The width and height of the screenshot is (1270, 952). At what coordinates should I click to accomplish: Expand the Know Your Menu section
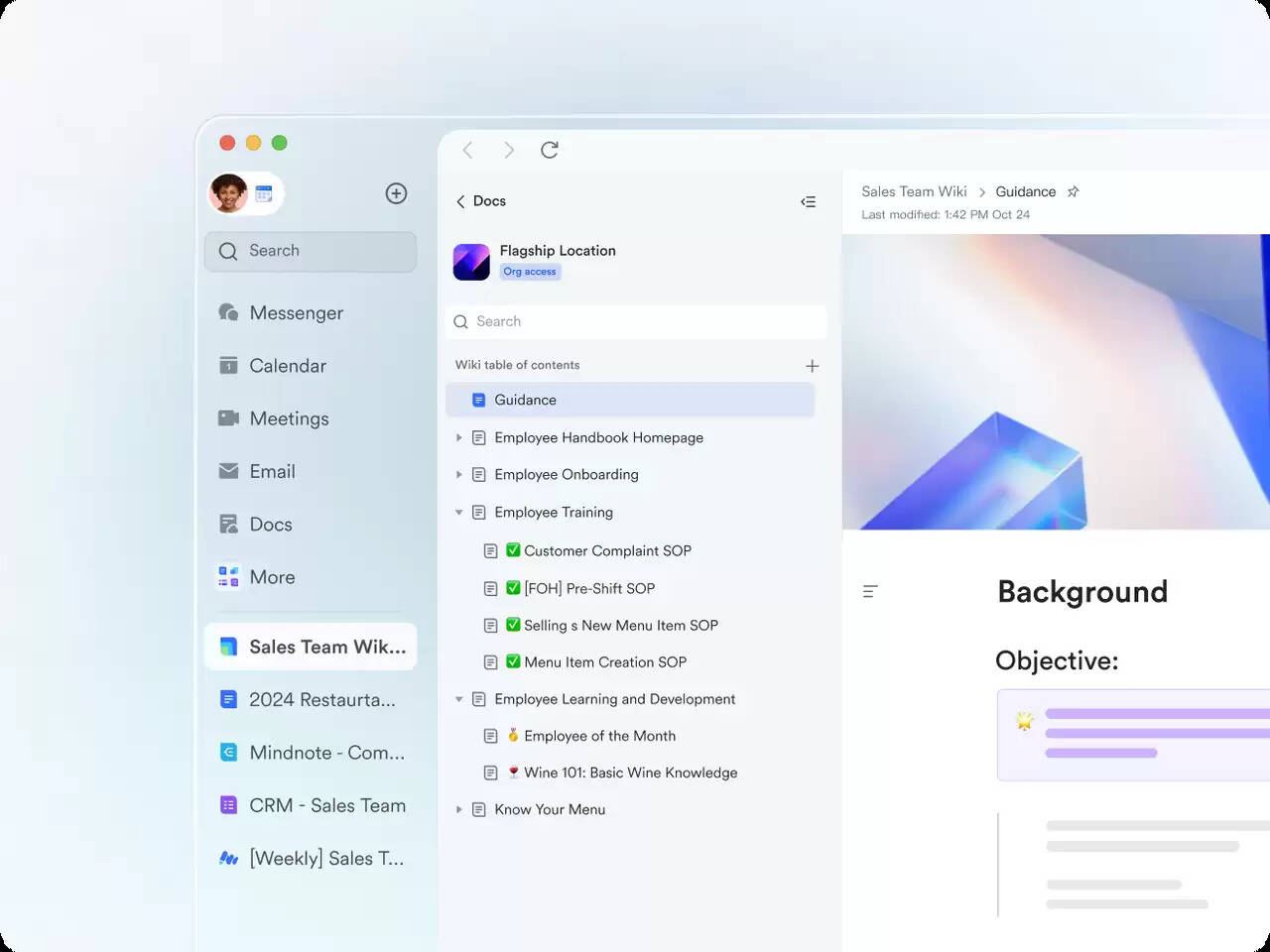(x=458, y=809)
